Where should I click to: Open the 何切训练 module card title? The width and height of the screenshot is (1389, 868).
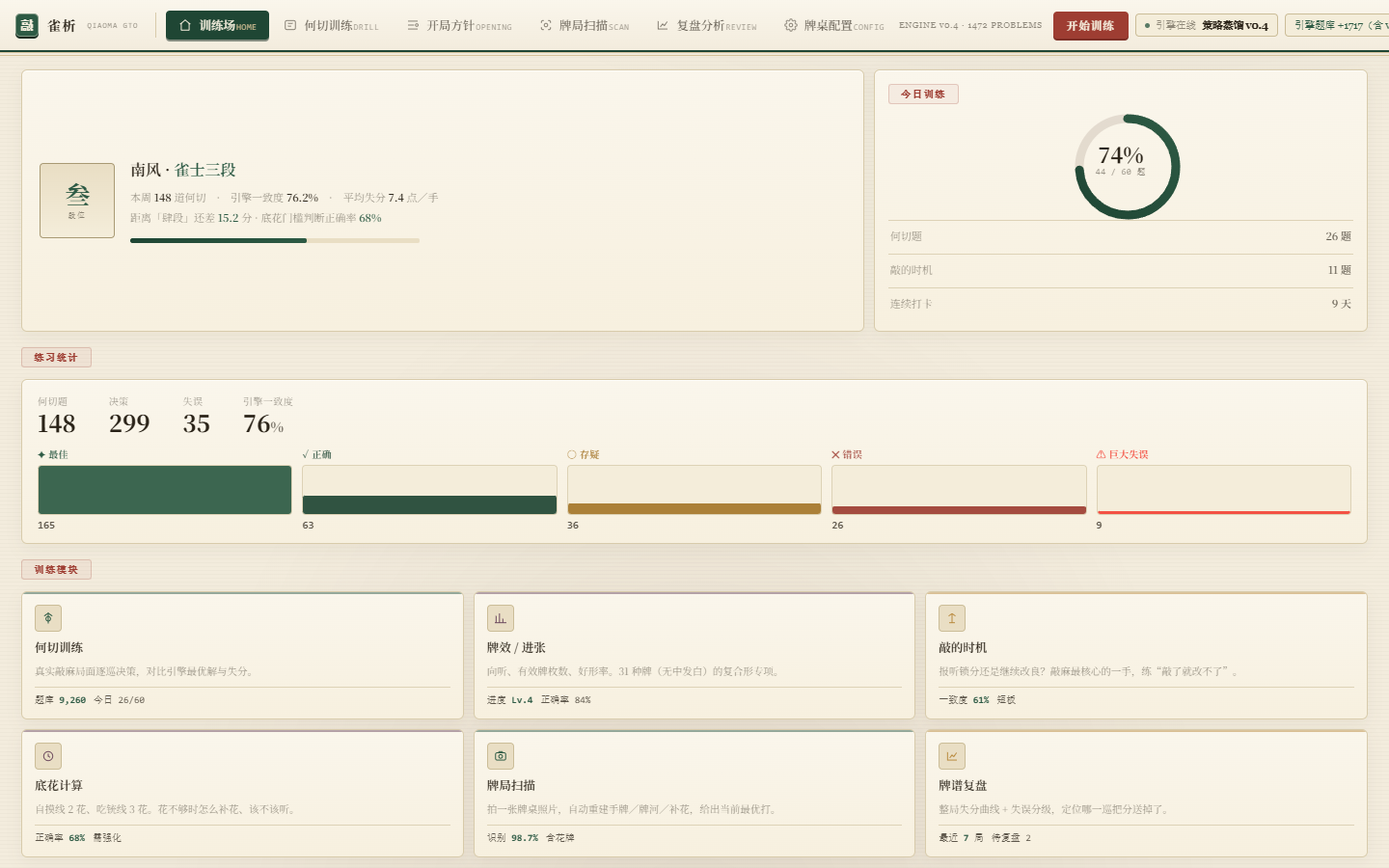coord(59,648)
